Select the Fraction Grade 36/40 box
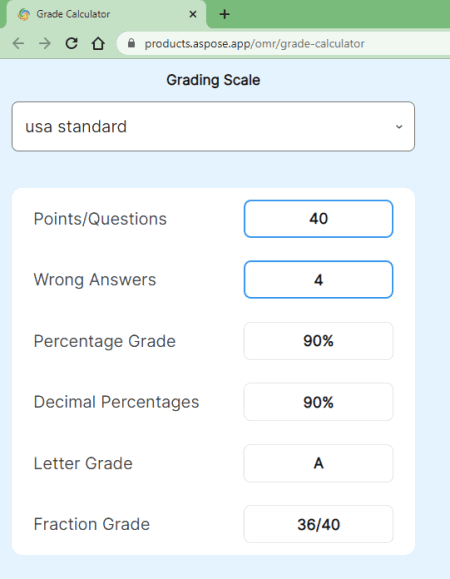The image size is (450, 579). pyautogui.click(x=318, y=524)
